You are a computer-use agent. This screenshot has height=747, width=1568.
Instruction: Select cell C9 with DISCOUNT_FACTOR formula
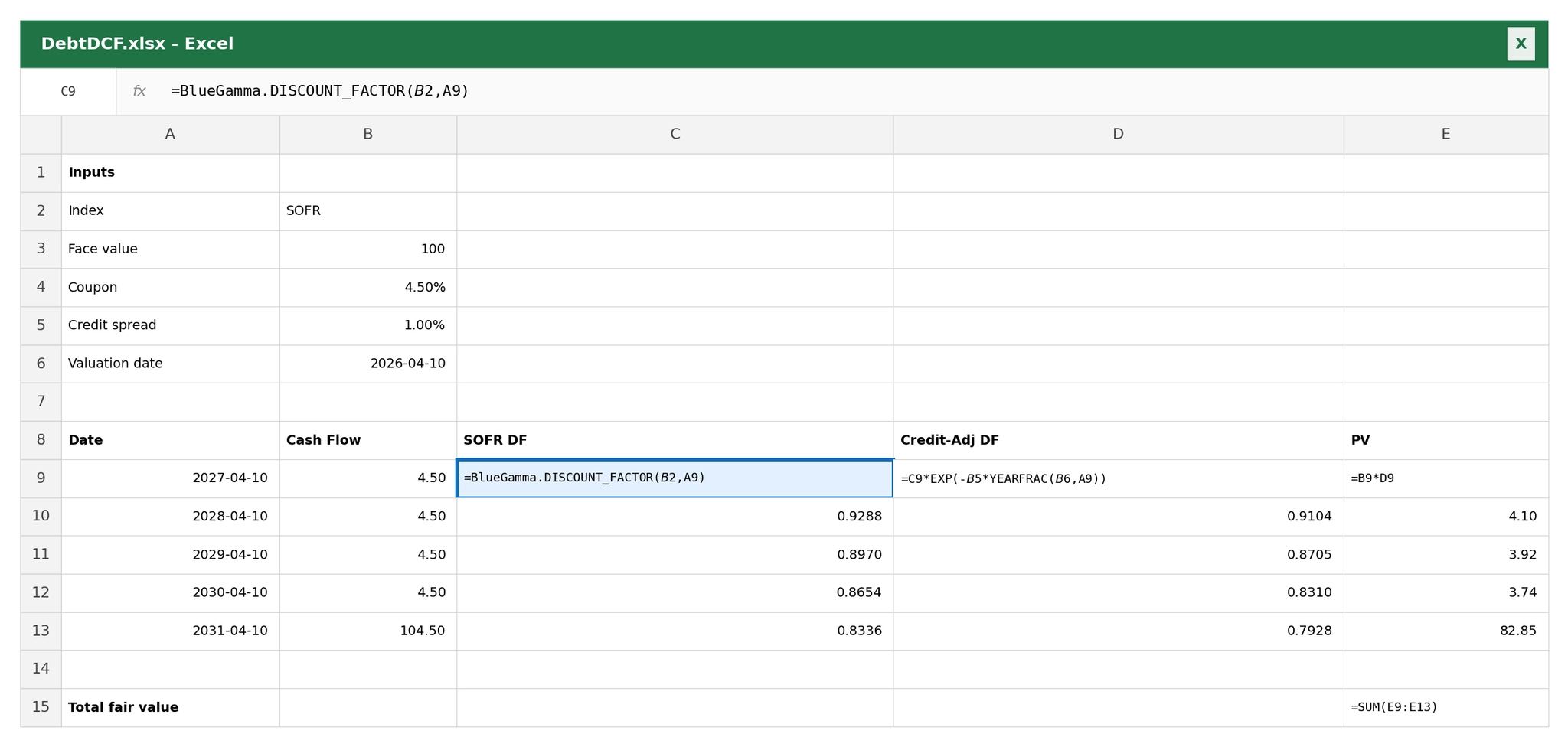[x=675, y=478]
